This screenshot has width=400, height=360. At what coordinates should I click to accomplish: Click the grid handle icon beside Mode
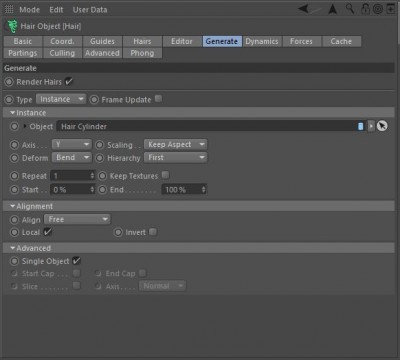coord(9,9)
